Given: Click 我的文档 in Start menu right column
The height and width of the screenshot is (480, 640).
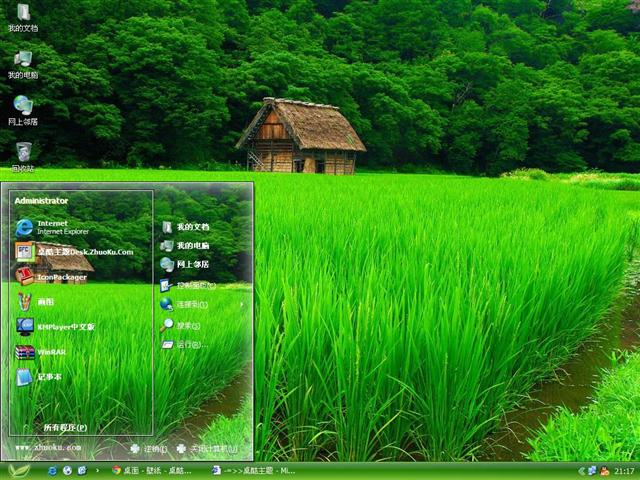Looking at the screenshot, I should [185, 227].
